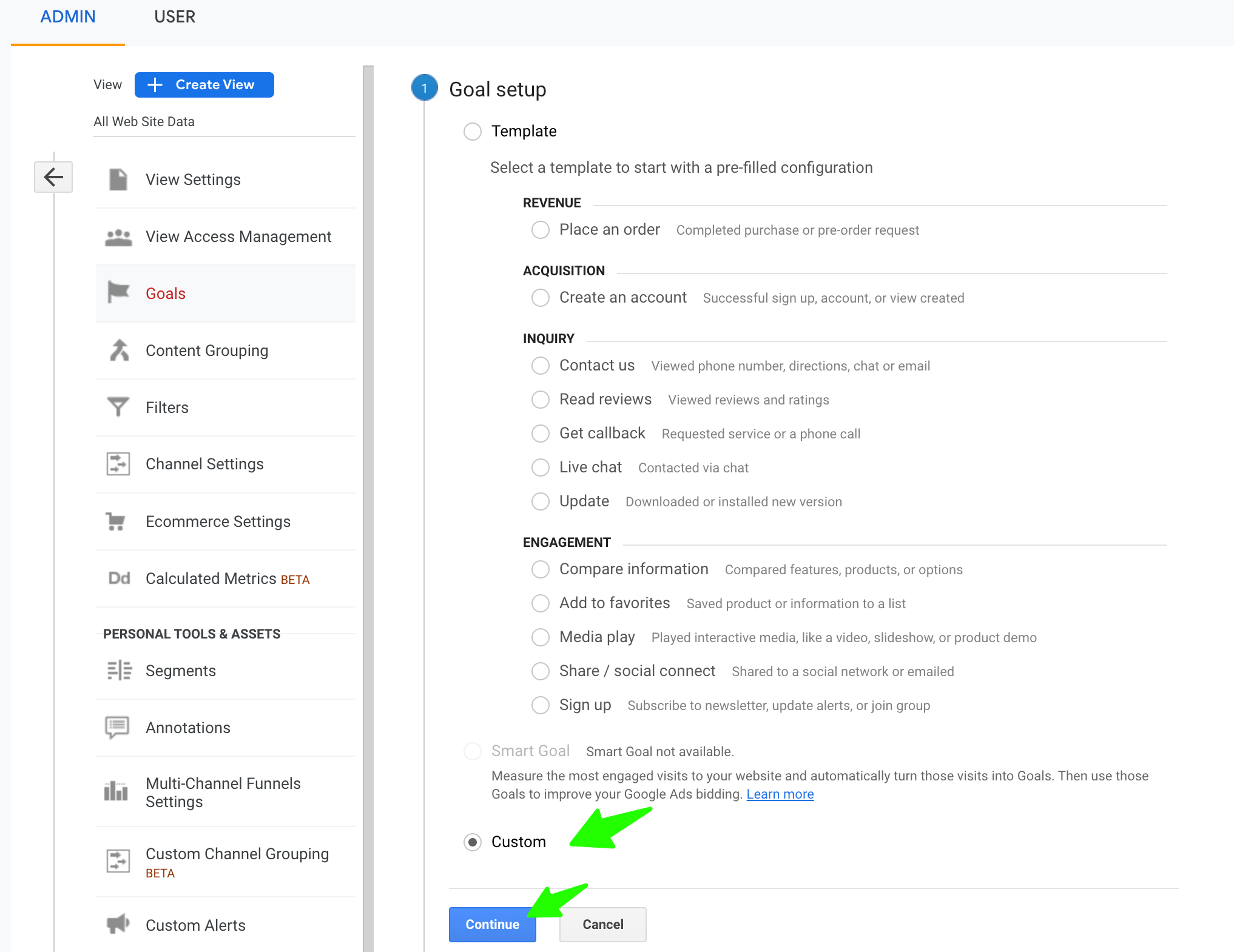Image resolution: width=1234 pixels, height=952 pixels.
Task: Select the Template radio button
Action: (x=473, y=132)
